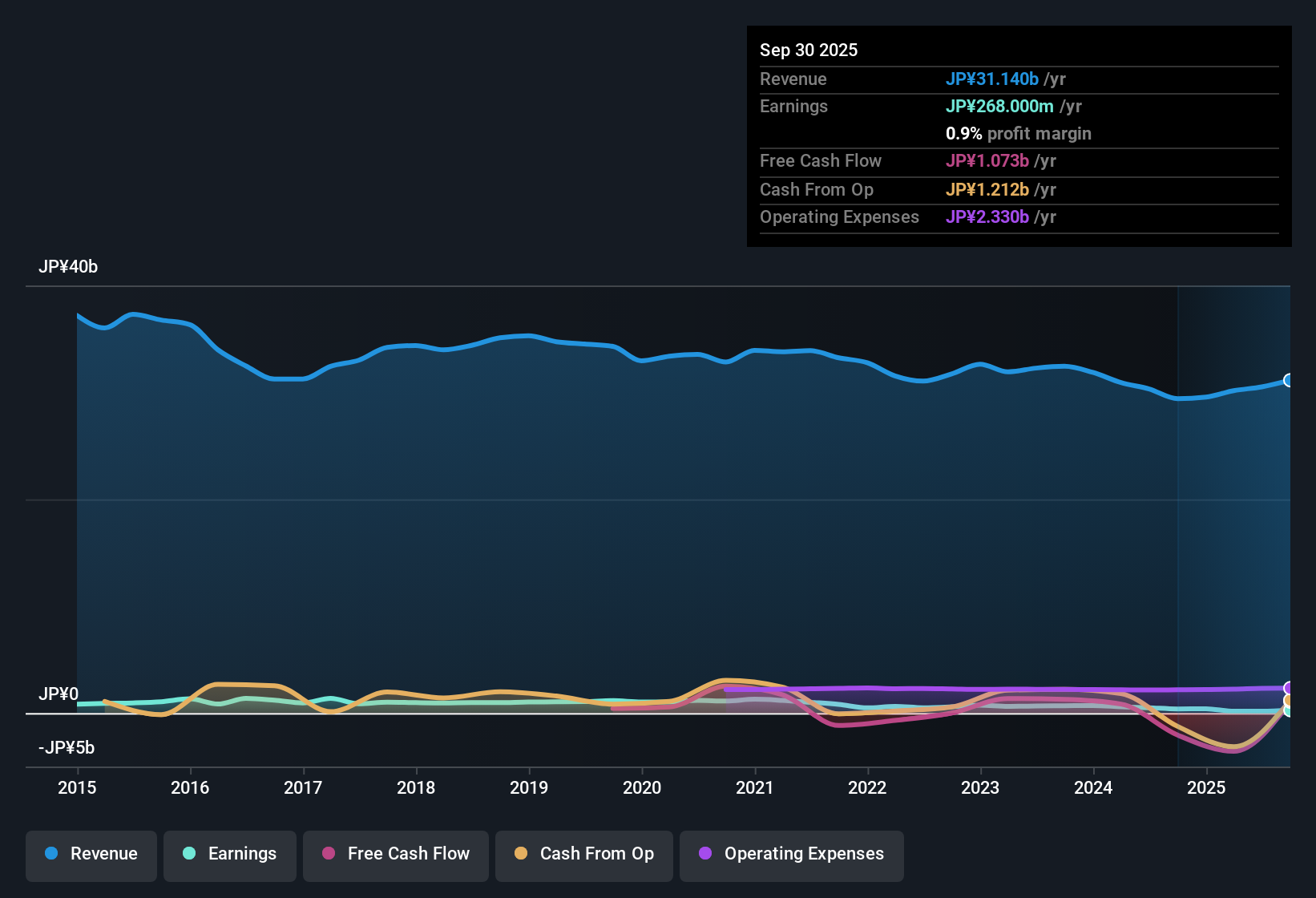This screenshot has height=898, width=1316.
Task: Click the 0.9% profit margin text
Action: (x=1019, y=134)
